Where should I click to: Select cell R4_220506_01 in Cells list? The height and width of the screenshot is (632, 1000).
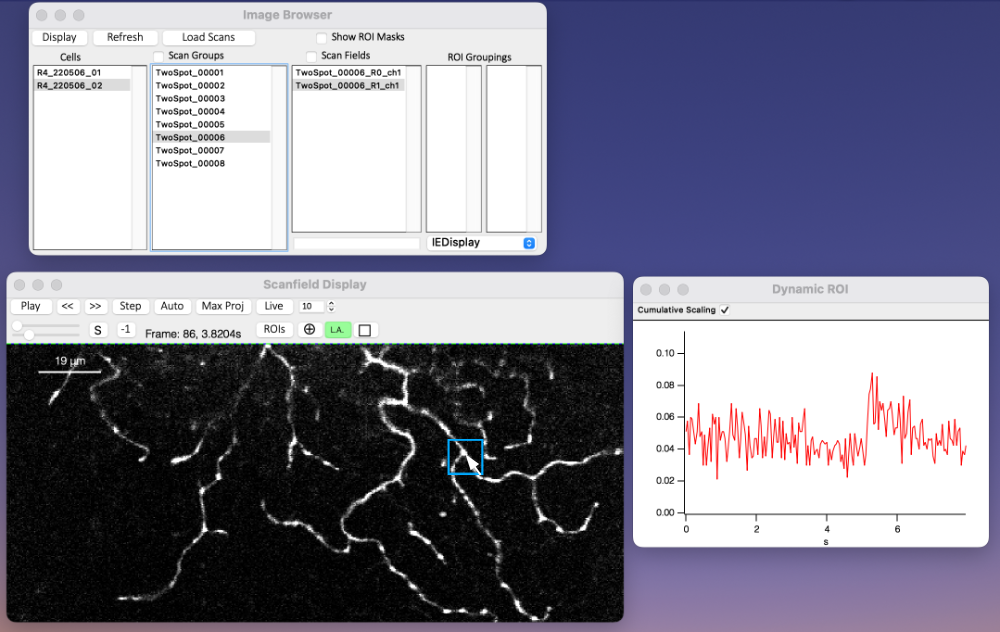[x=69, y=73]
